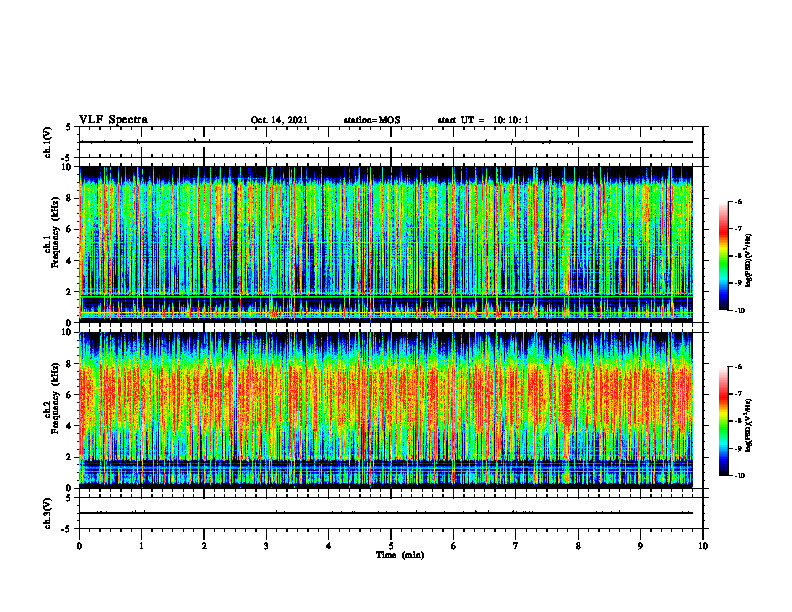Click time axis tick label "7"
792x612 pixels.
516,546
